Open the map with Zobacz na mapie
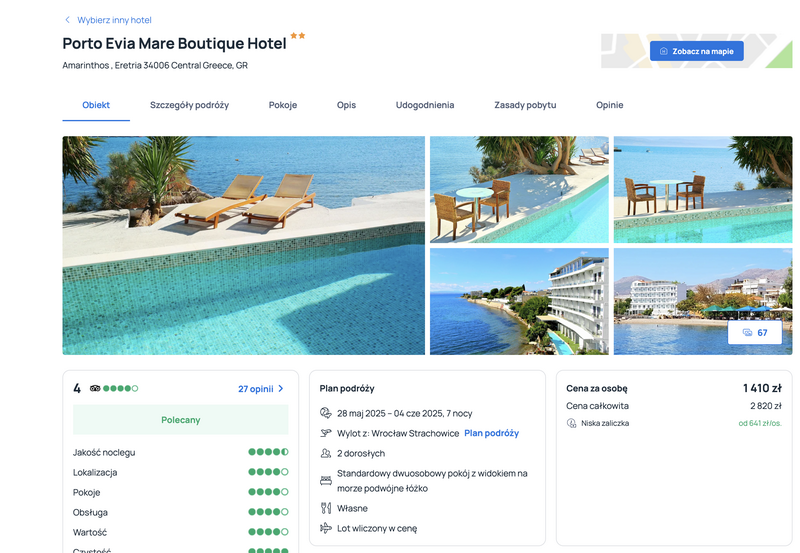The height and width of the screenshot is (553, 800). [696, 51]
